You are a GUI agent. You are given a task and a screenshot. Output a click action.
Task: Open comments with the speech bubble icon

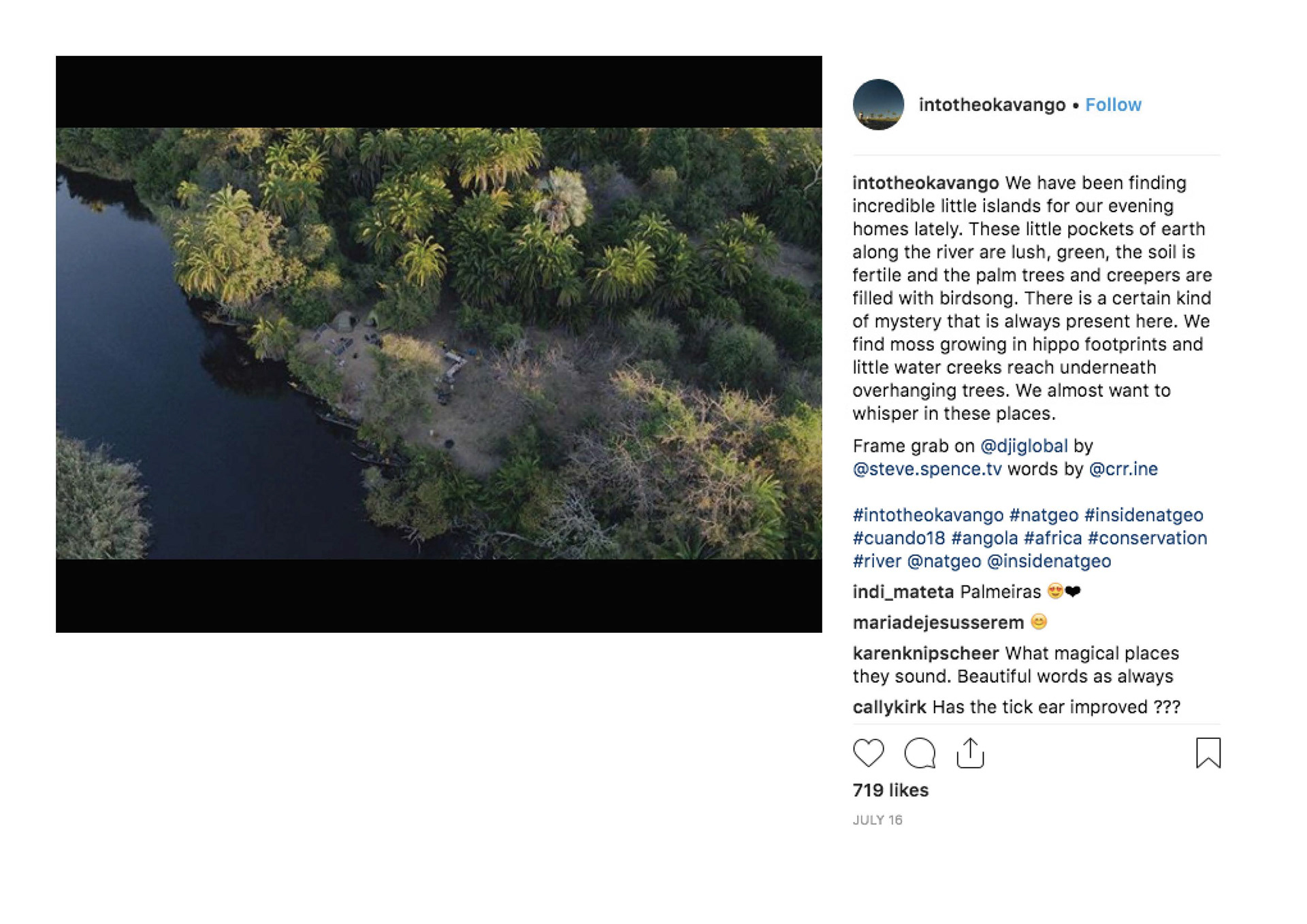click(920, 753)
